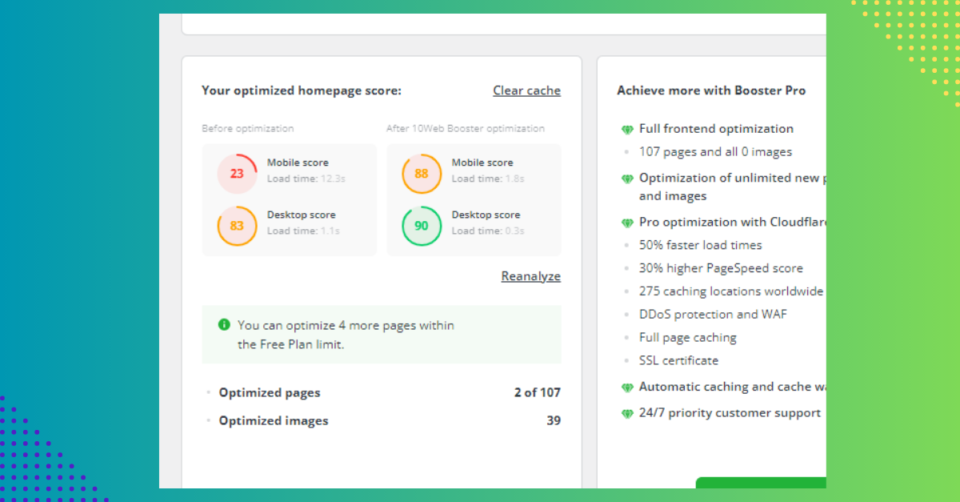The image size is (960, 502).
Task: Click the diamond icon beside Automatic caching
Action: pos(627,388)
